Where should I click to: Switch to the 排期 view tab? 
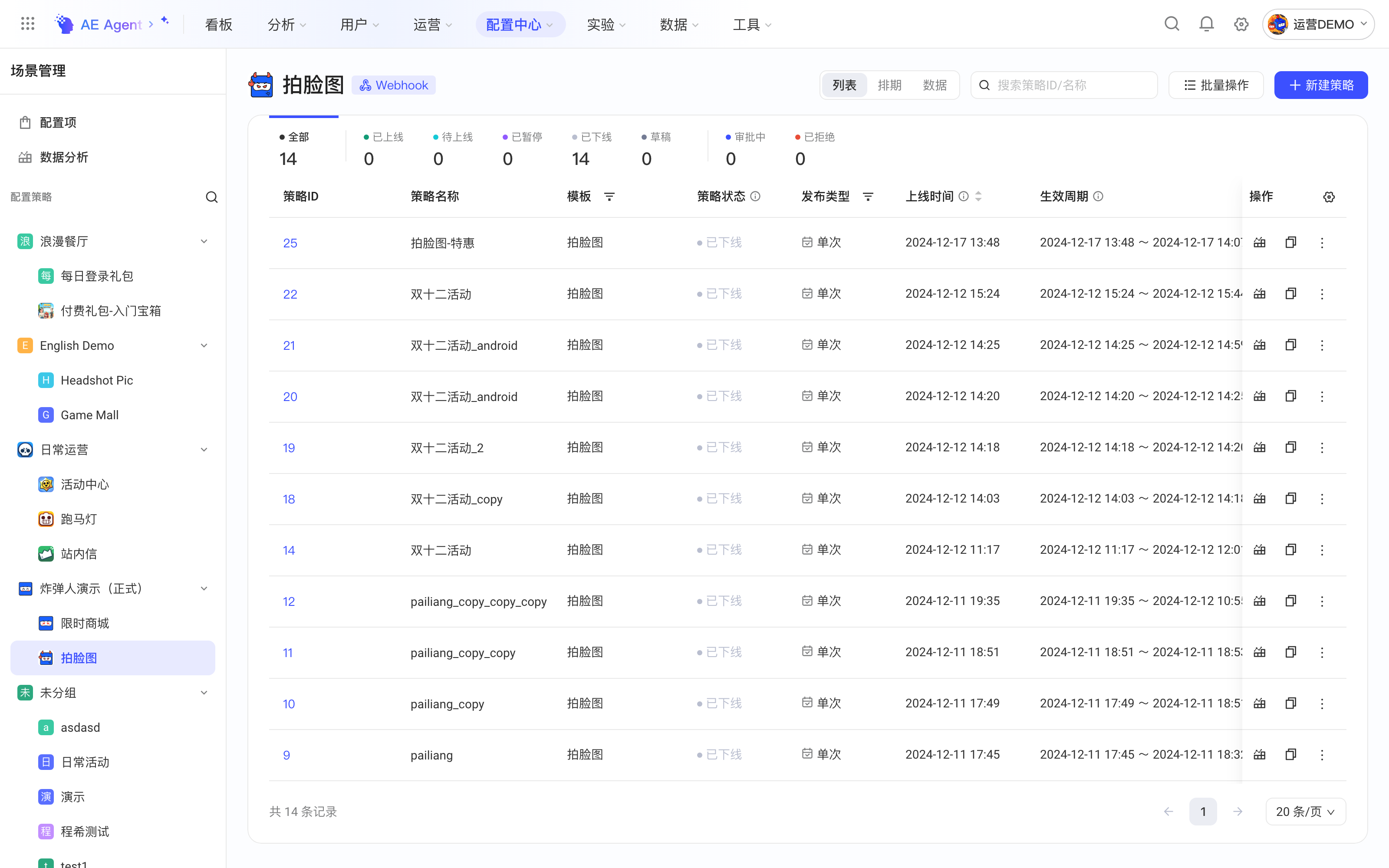(x=889, y=85)
